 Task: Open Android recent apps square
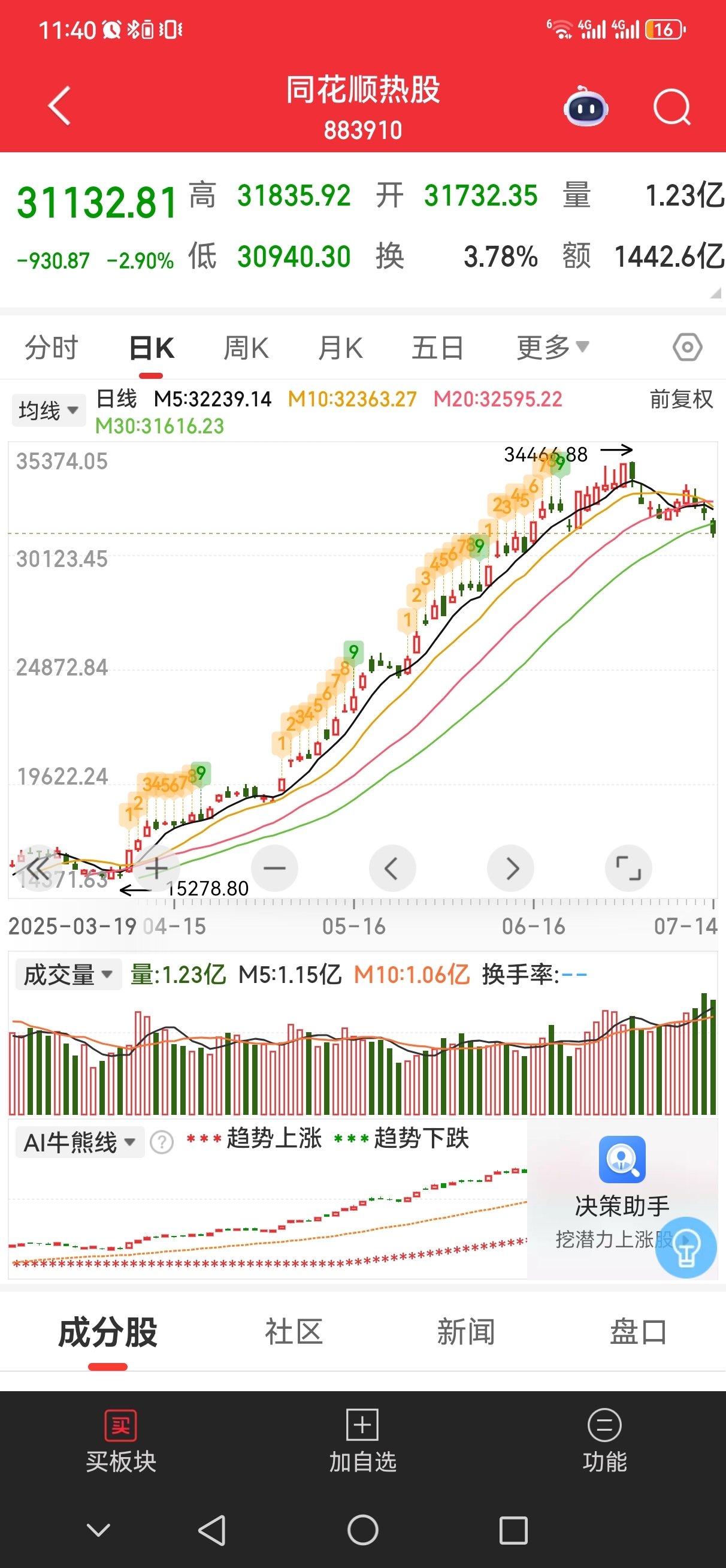pos(513,1530)
